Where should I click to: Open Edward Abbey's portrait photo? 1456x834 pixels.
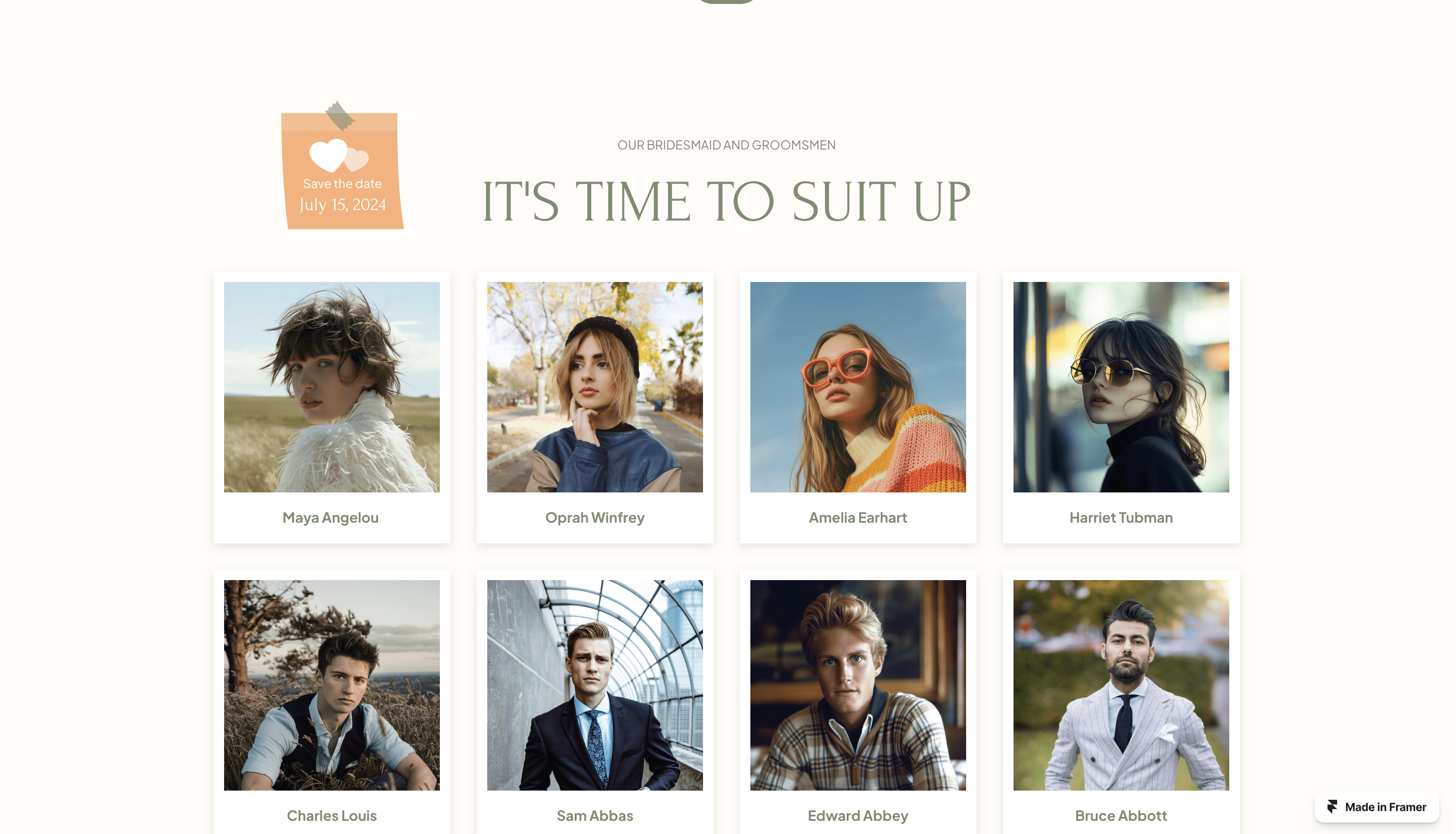click(858, 685)
